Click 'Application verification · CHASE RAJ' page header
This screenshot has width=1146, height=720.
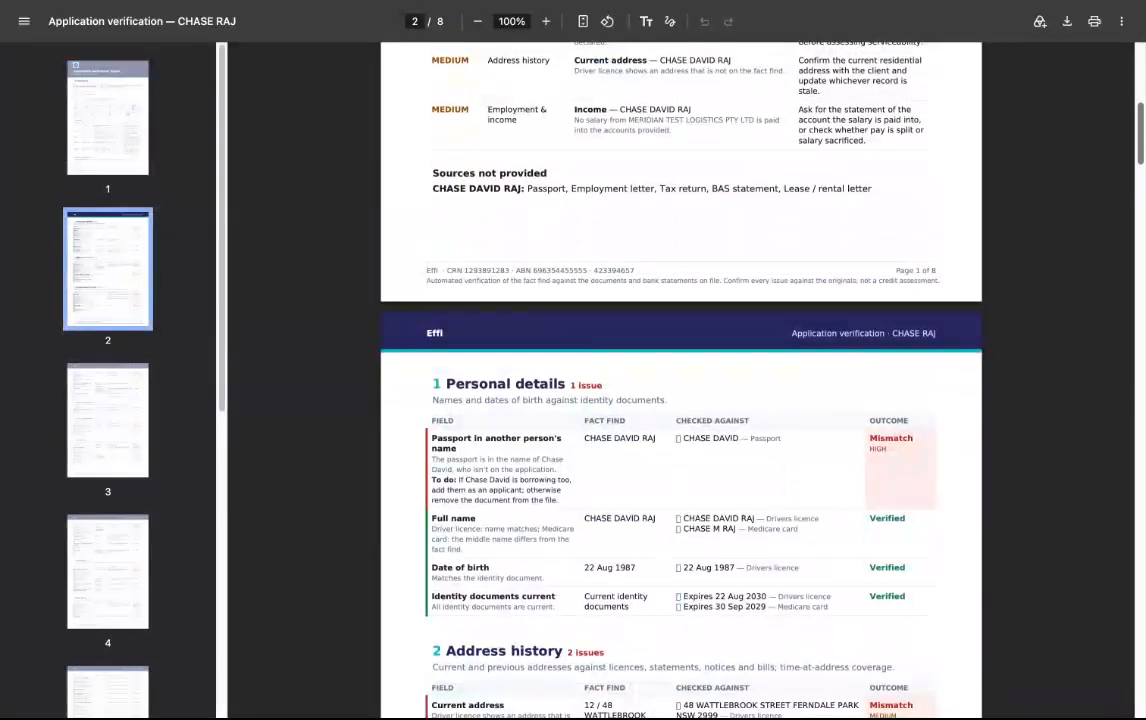863,333
